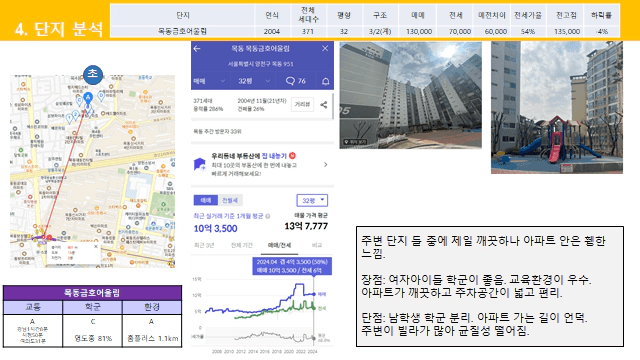Select map marker A on the map
The image size is (640, 360).
click(x=88, y=98)
